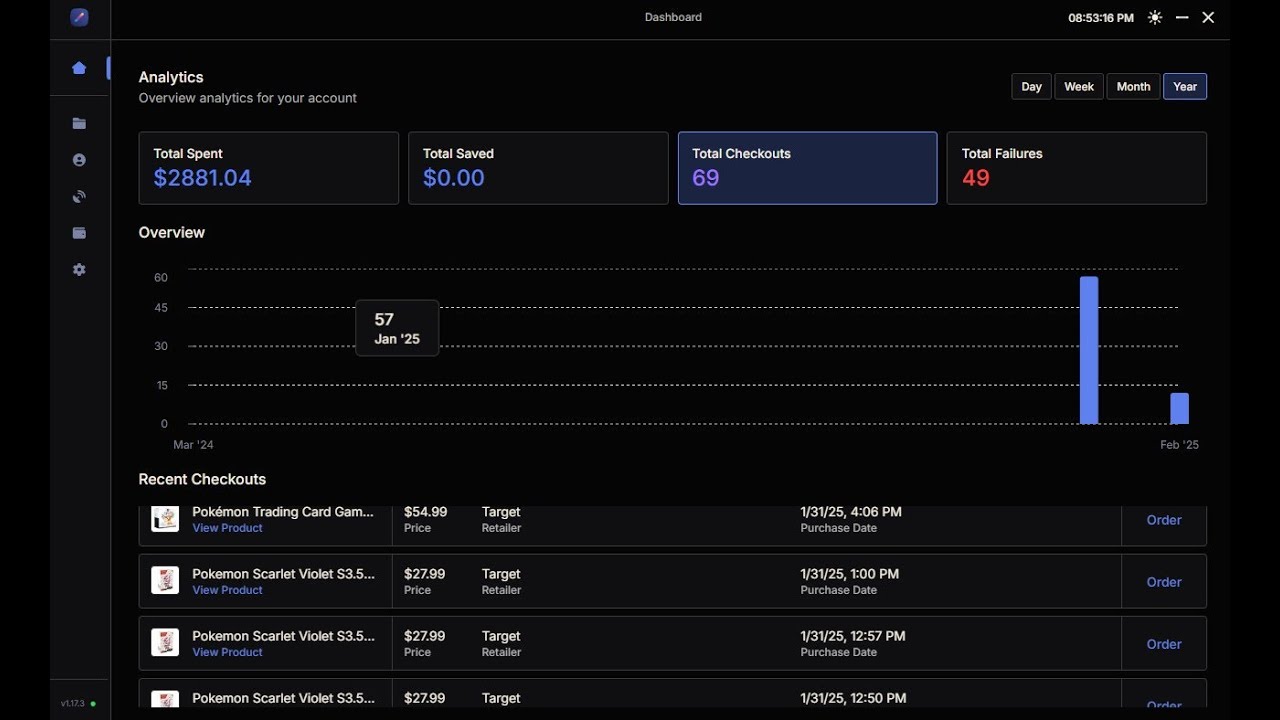The image size is (1280, 720).
Task: Select the Total Checkouts card
Action: (808, 168)
